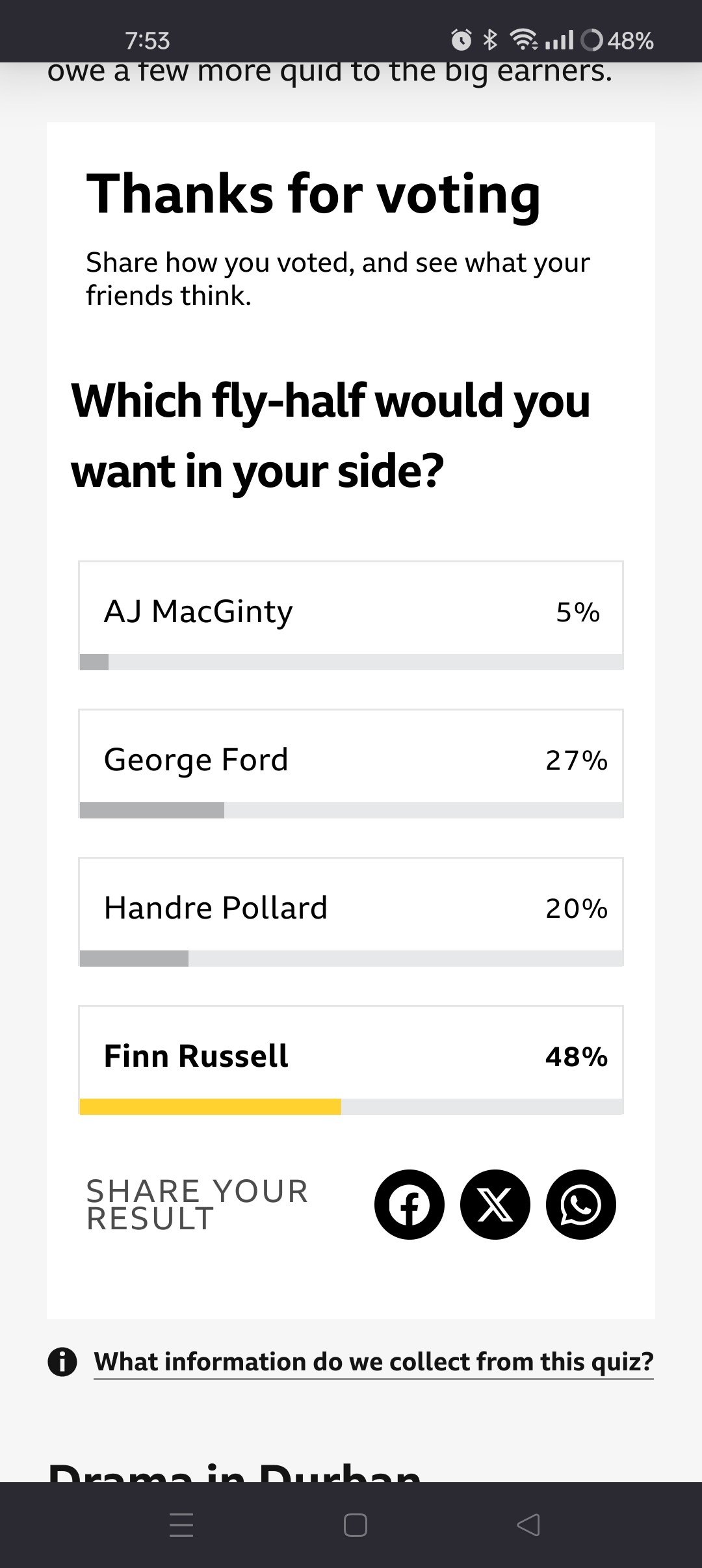Tap the Wi-Fi status icon
This screenshot has height=1568, width=702.
click(x=524, y=40)
